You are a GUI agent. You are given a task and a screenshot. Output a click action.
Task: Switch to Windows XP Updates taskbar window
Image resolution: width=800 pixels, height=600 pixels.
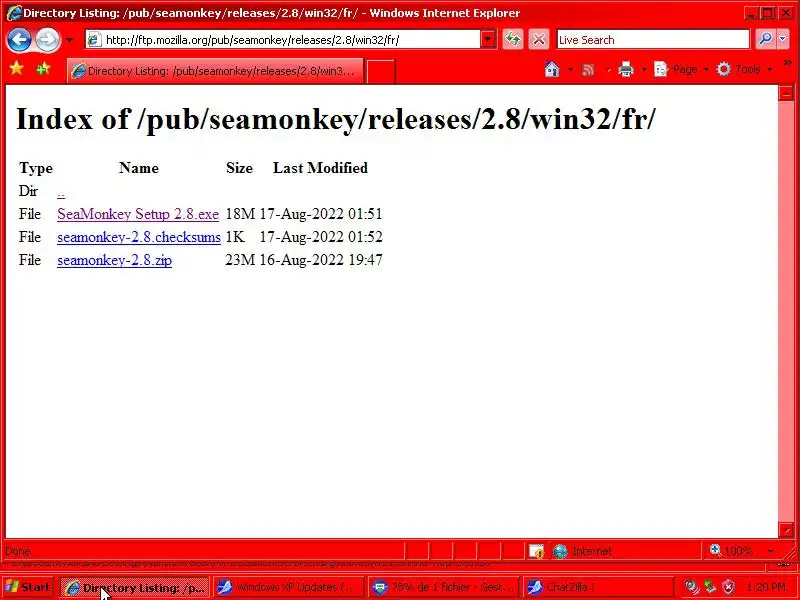point(289,587)
